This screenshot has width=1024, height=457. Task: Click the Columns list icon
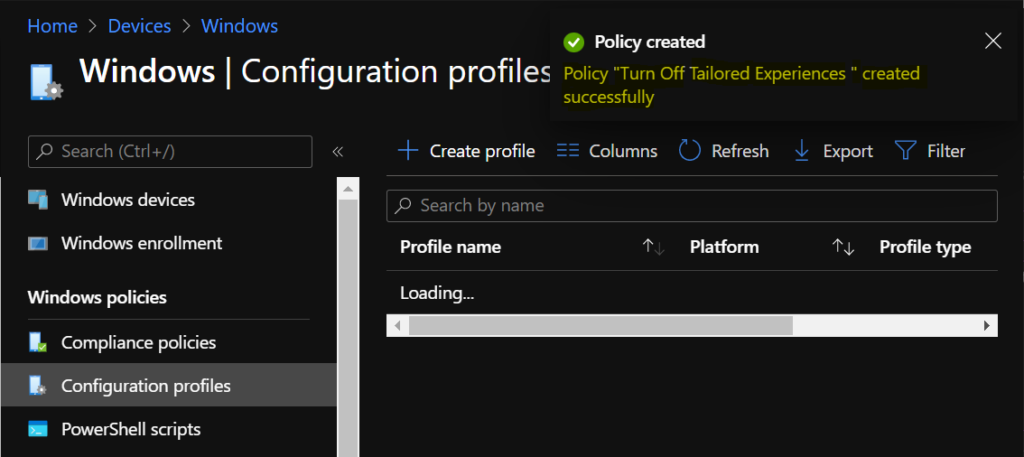coord(568,151)
